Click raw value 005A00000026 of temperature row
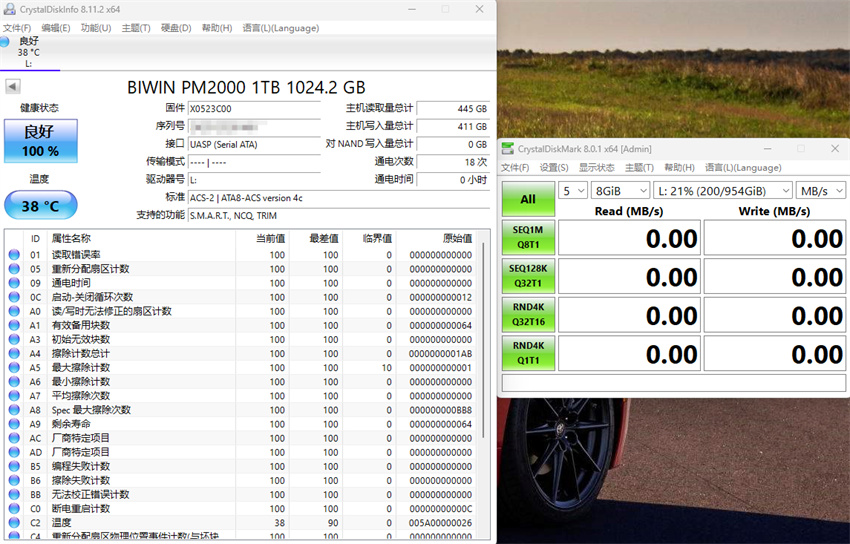This screenshot has width=850, height=544. [440, 522]
